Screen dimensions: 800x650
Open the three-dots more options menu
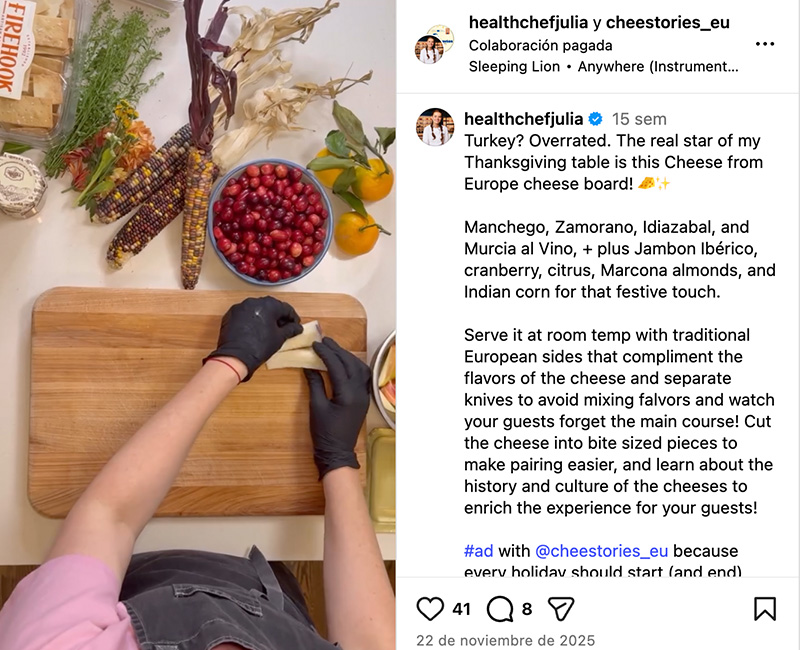(765, 44)
